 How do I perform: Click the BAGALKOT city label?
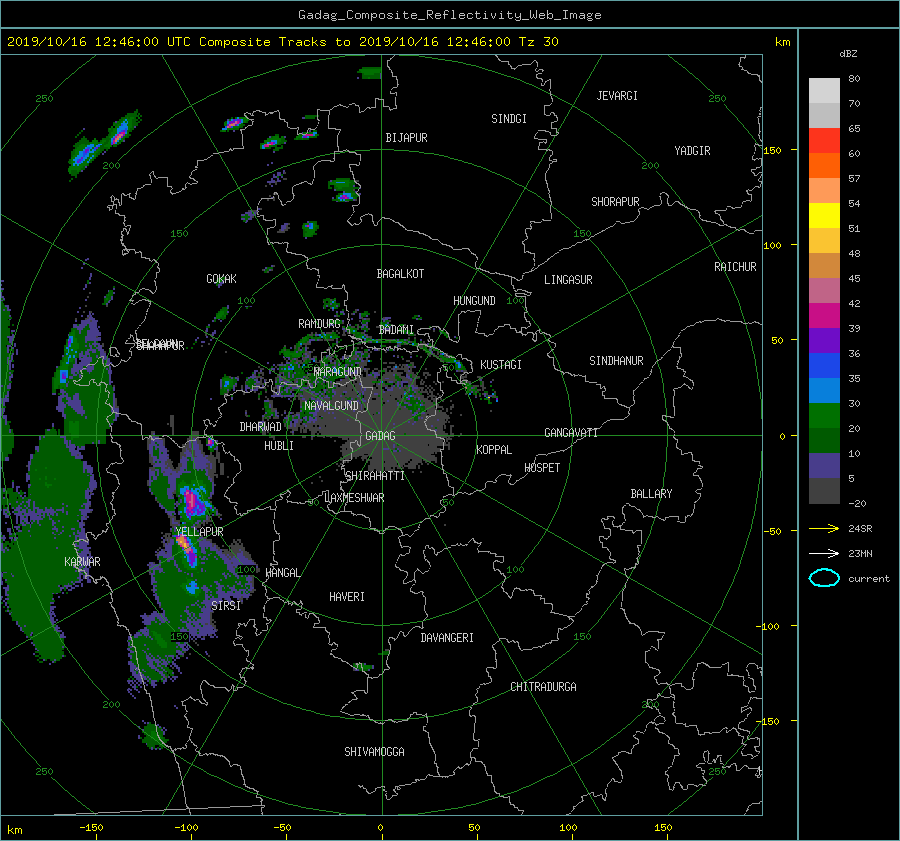pos(400,274)
